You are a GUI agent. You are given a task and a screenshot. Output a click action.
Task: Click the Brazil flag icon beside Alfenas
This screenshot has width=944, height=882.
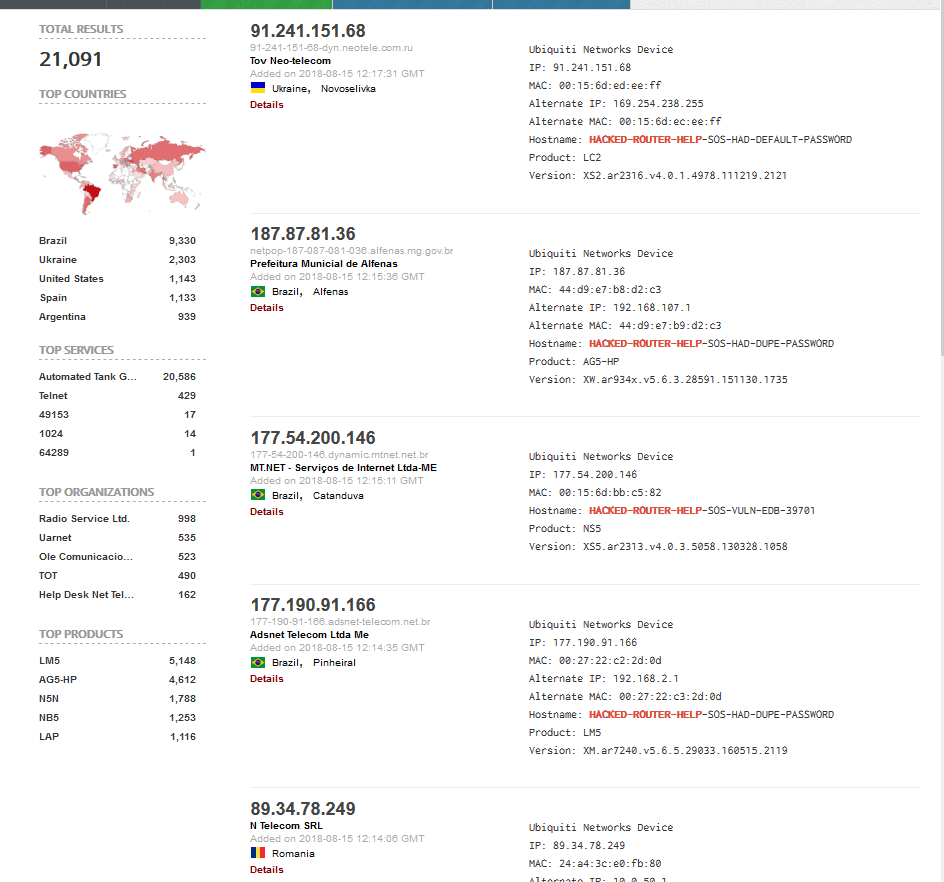(x=258, y=291)
